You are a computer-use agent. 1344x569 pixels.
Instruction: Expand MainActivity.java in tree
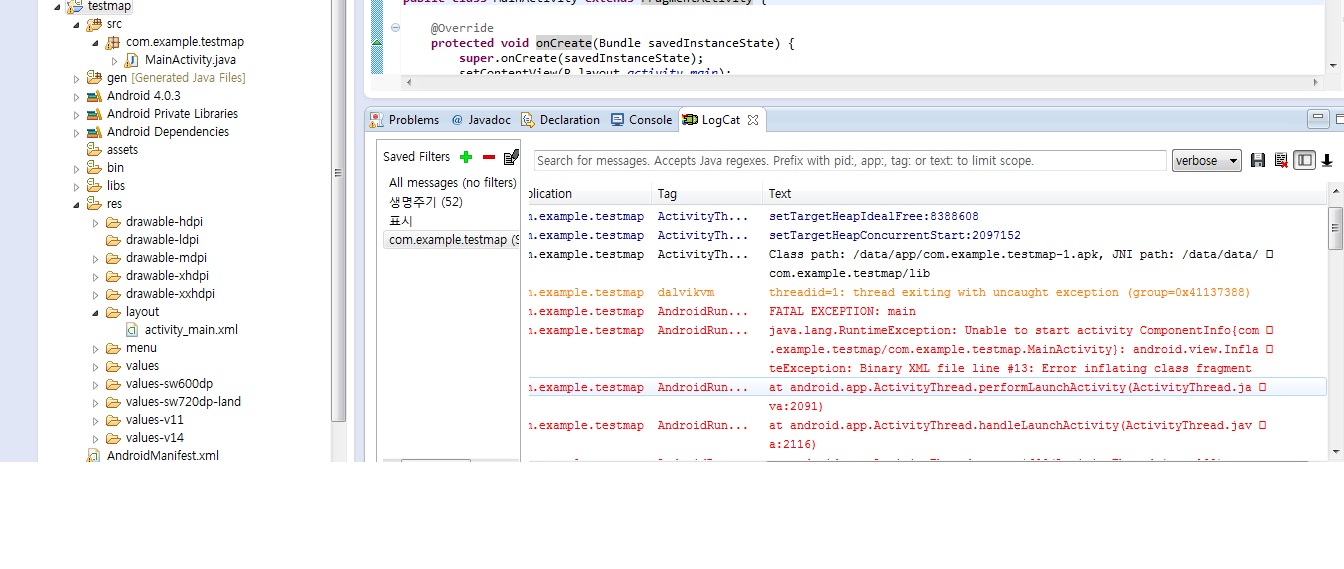click(114, 60)
